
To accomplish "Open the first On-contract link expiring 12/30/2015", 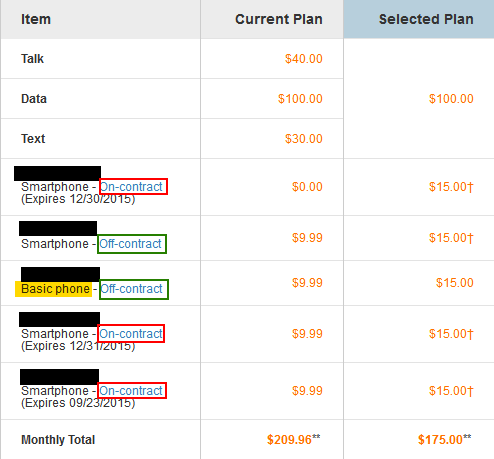I will click(x=131, y=187).
